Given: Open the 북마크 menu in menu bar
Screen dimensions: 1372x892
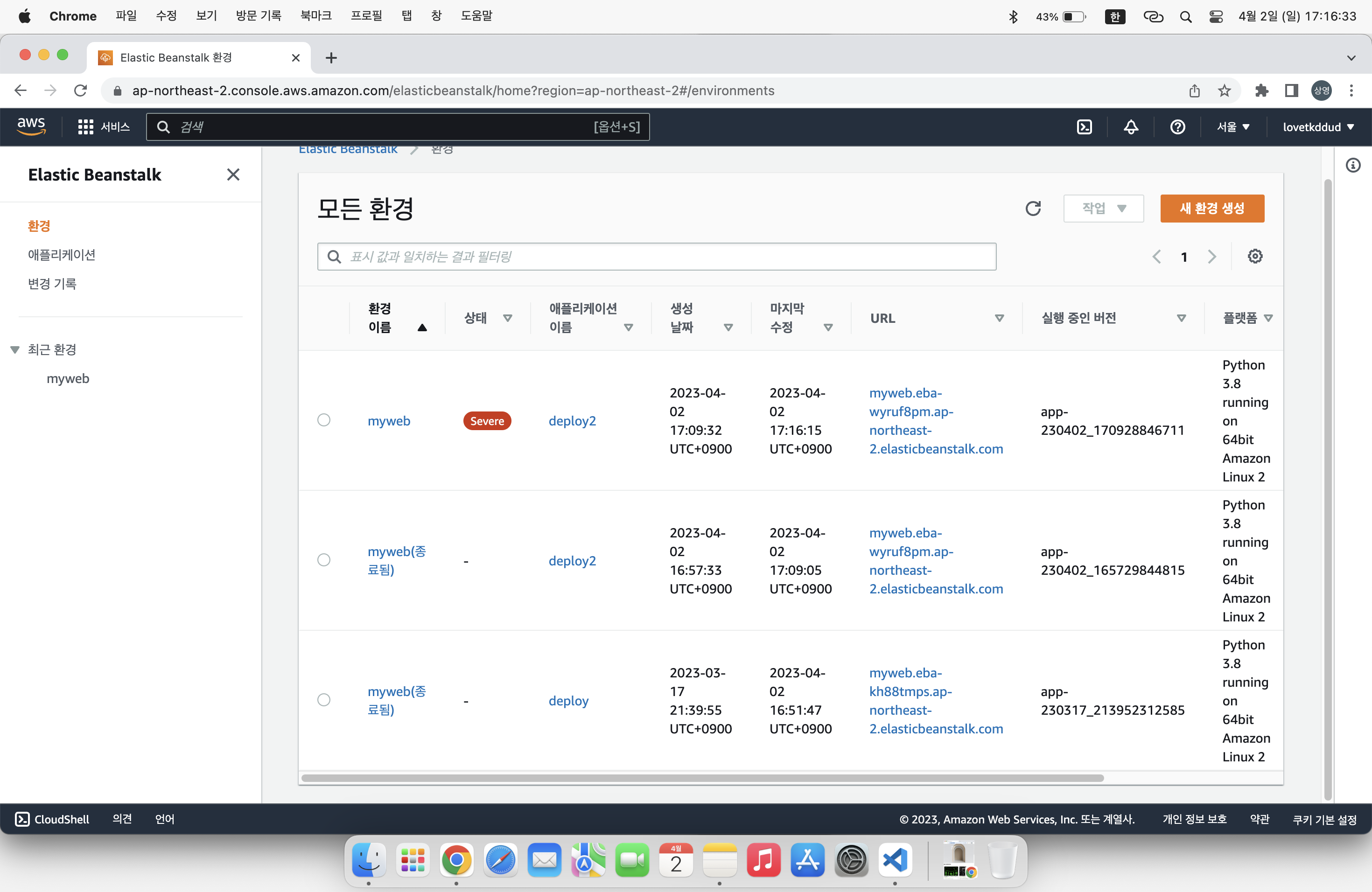Looking at the screenshot, I should pyautogui.click(x=316, y=16).
